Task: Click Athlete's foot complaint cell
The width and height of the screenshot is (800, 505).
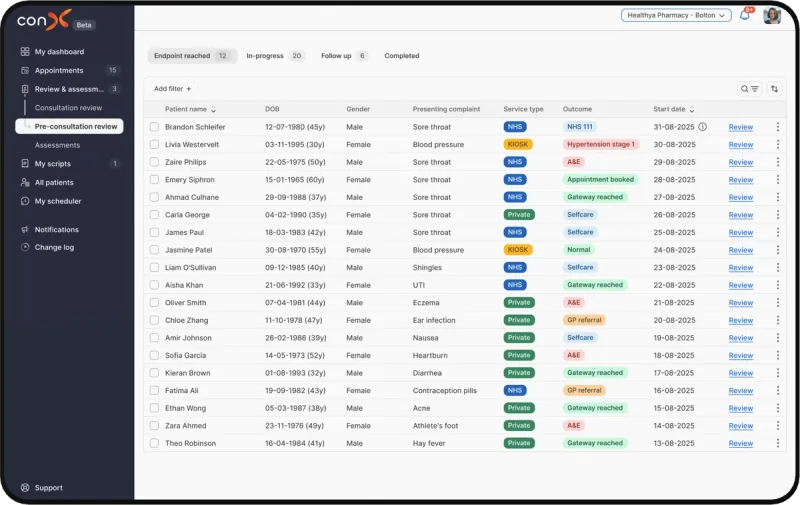Action: [435, 425]
